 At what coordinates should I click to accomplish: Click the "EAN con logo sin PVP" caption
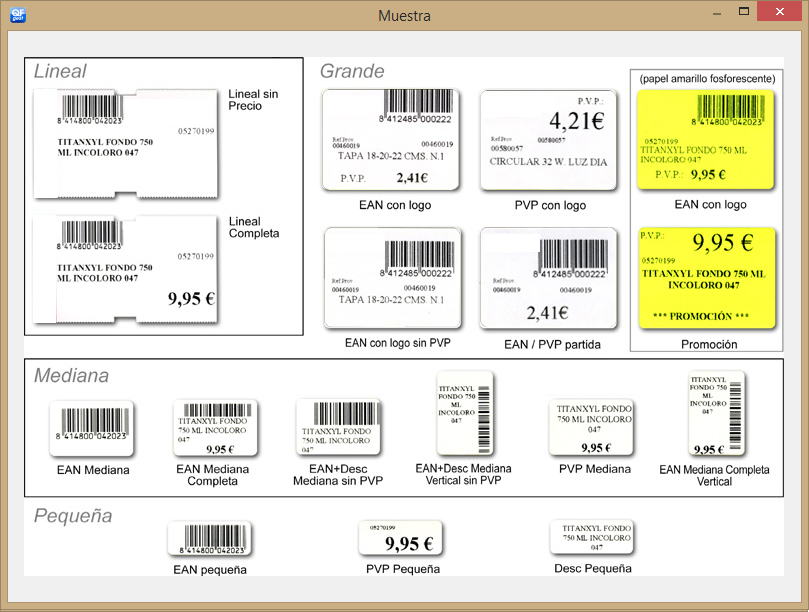point(398,343)
